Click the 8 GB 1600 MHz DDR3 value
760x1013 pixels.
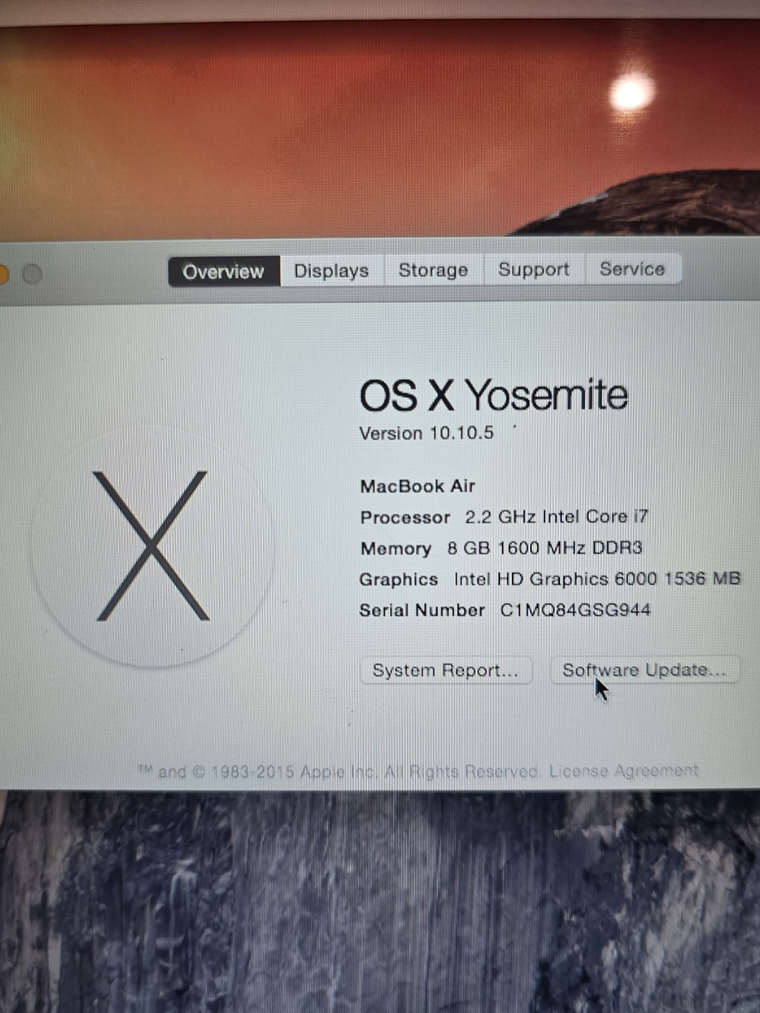pos(545,548)
